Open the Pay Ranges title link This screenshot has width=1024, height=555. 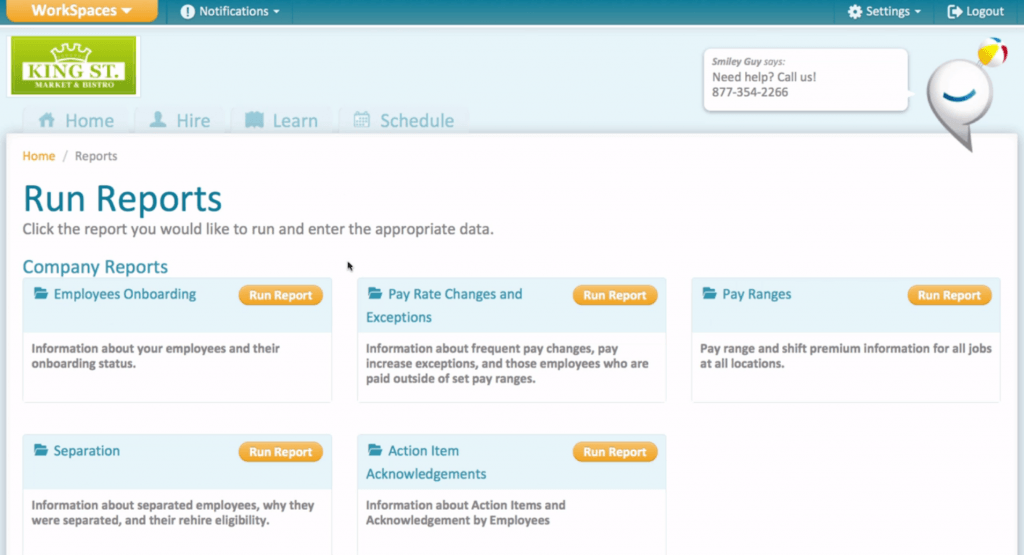pos(756,294)
